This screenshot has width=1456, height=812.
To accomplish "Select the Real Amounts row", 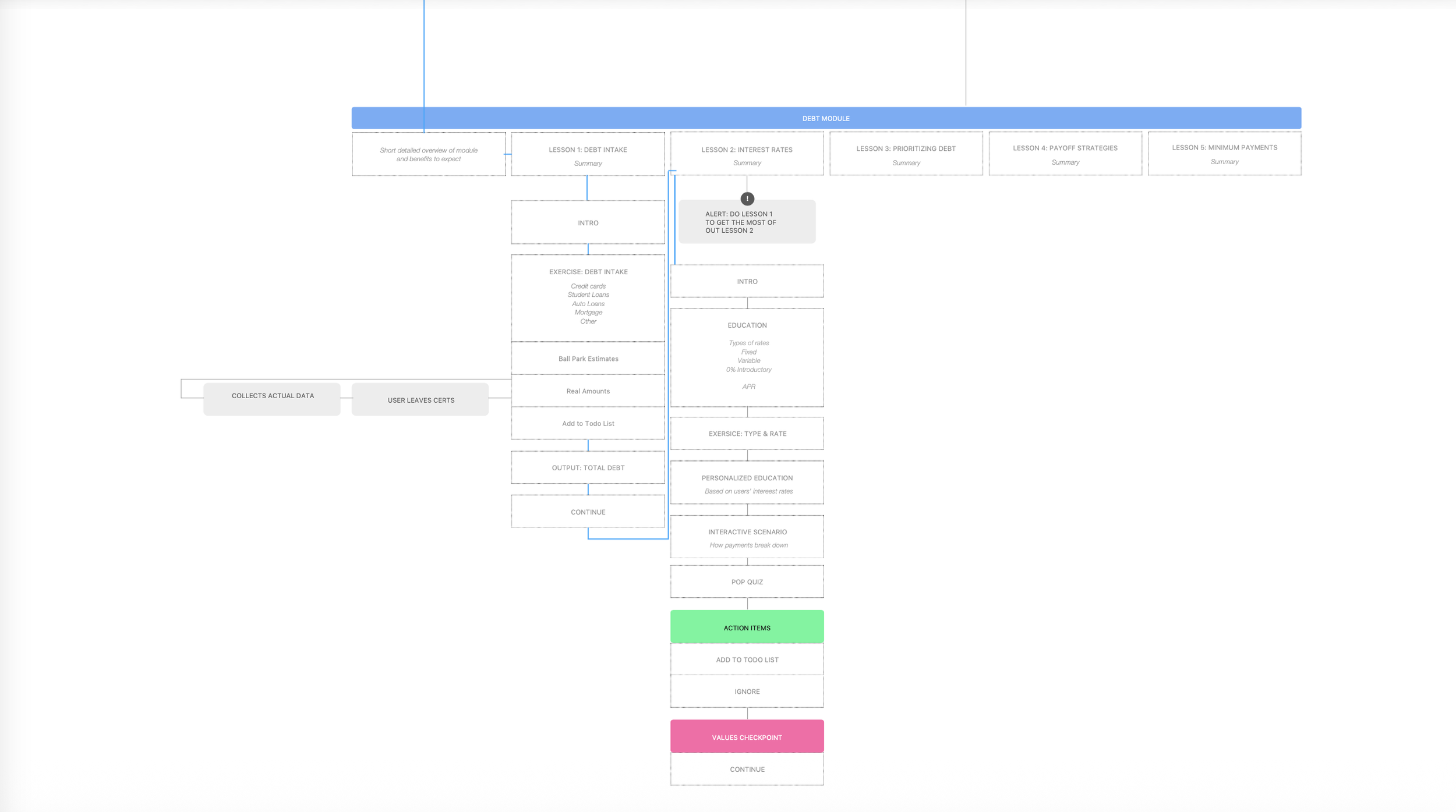I will point(588,391).
